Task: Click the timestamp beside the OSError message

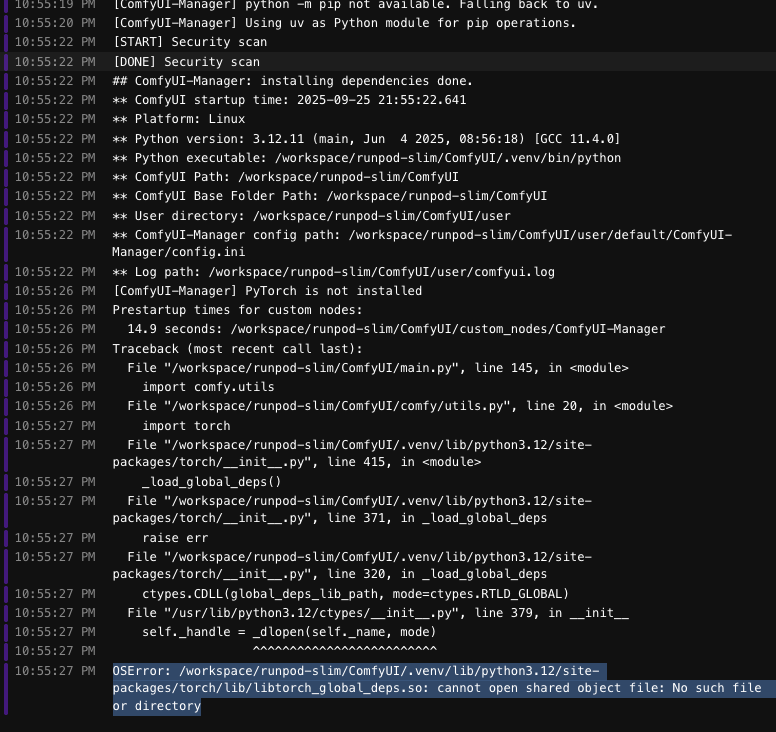Action: coord(55,671)
